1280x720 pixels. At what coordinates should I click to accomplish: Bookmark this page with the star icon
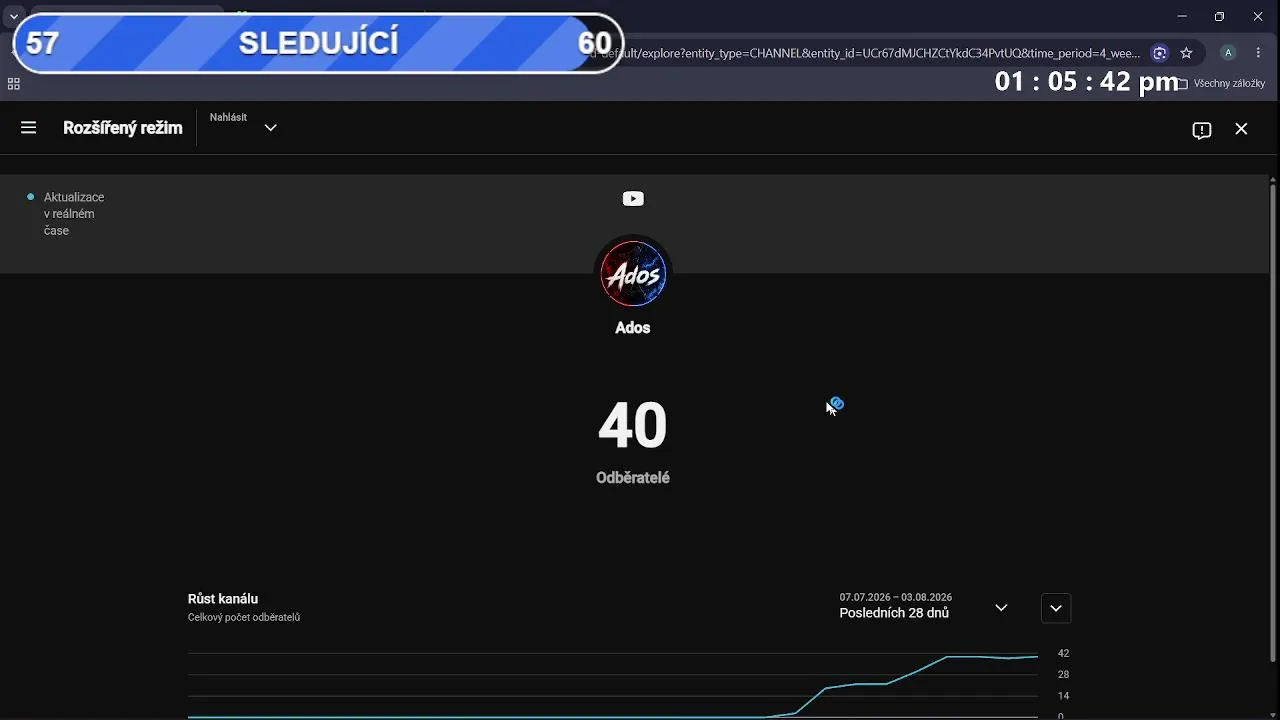tap(1186, 53)
